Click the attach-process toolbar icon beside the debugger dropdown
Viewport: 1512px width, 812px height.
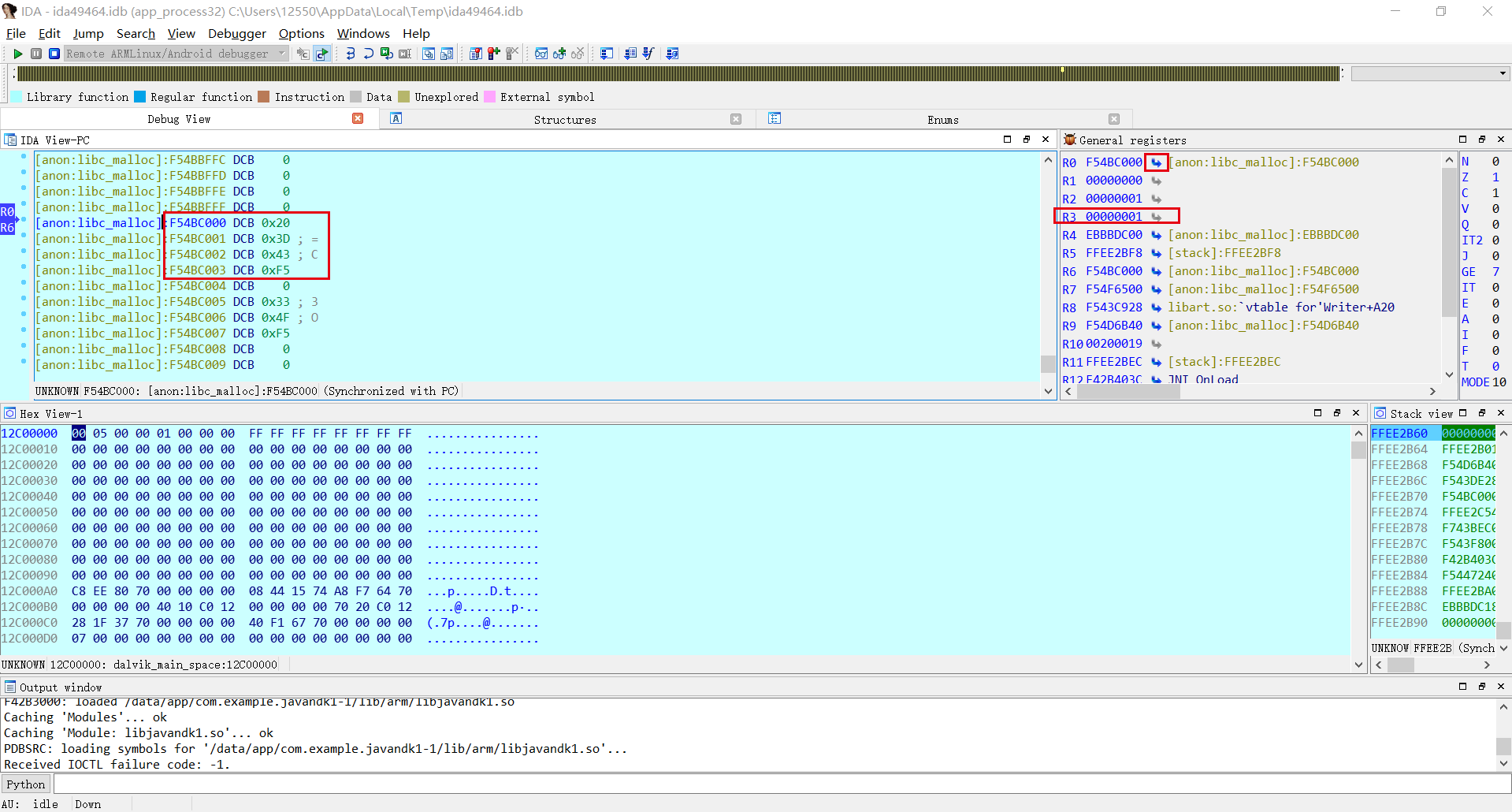303,54
